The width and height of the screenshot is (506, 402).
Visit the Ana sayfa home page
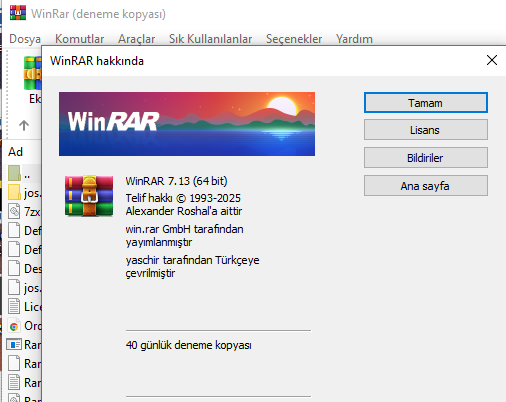coord(426,186)
